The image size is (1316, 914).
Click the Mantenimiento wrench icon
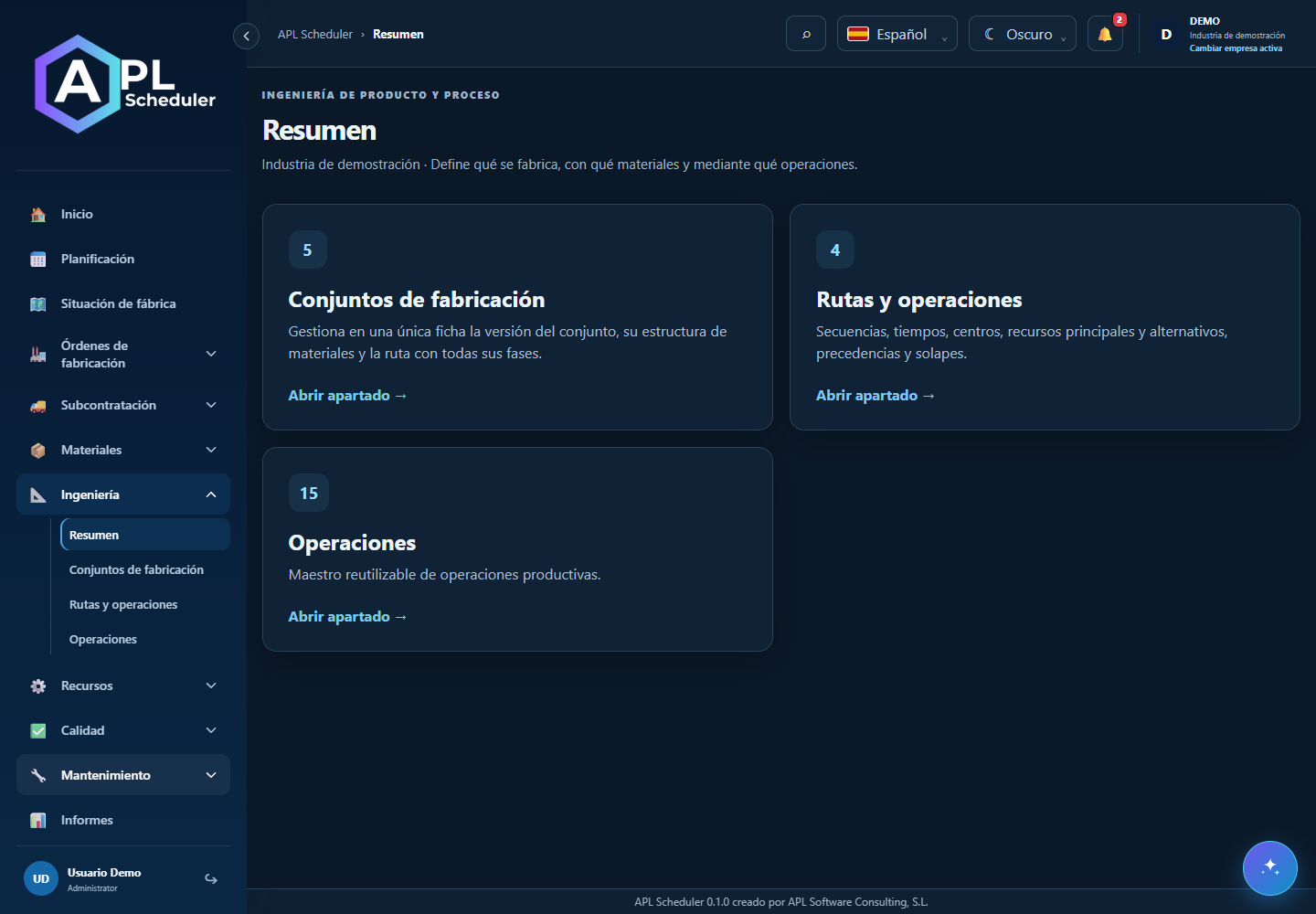[37, 776]
